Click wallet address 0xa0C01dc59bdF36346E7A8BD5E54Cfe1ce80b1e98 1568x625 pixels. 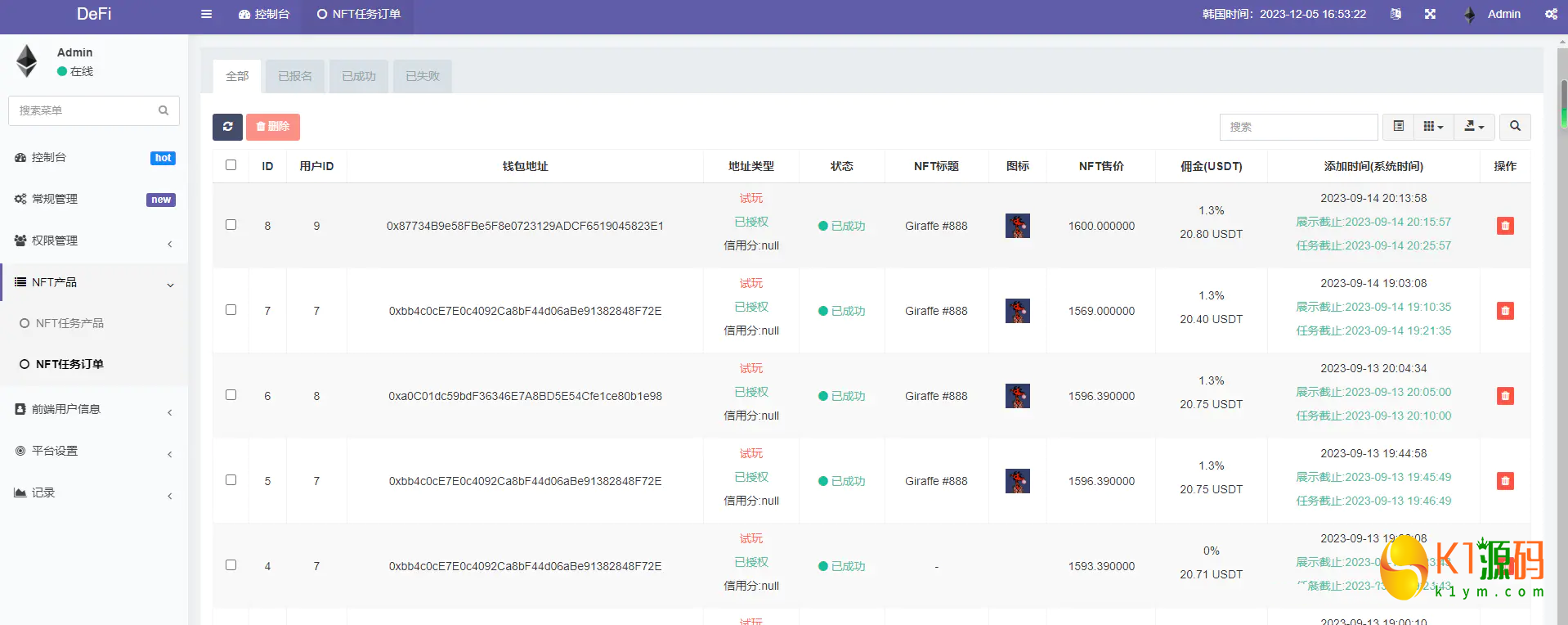click(x=525, y=396)
